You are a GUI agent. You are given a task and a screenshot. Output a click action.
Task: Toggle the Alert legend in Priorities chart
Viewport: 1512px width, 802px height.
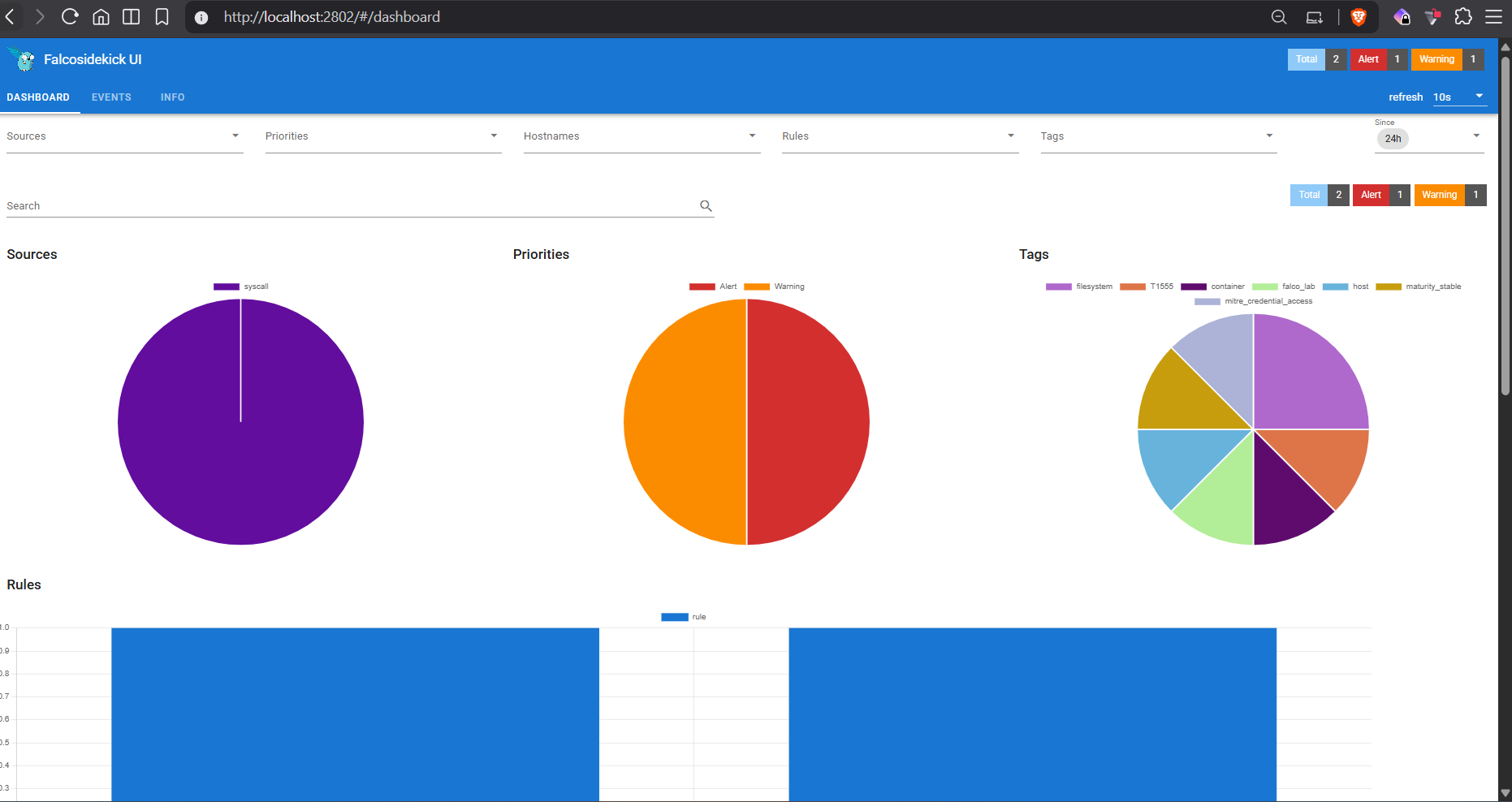pyautogui.click(x=713, y=287)
